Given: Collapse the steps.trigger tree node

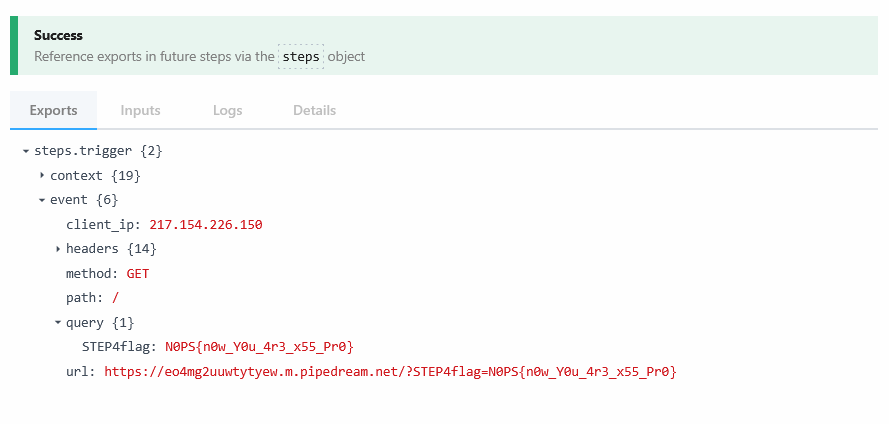Looking at the screenshot, I should tap(26, 151).
